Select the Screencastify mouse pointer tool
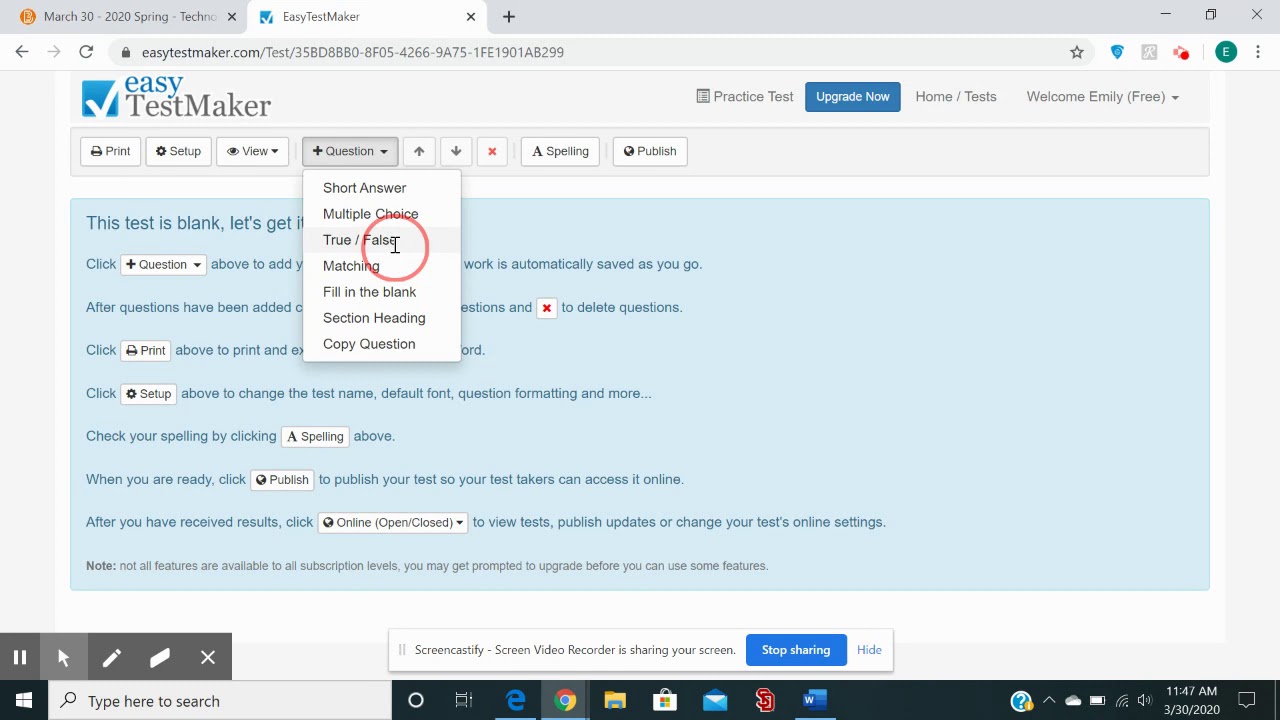The width and height of the screenshot is (1280, 720). tap(63, 657)
